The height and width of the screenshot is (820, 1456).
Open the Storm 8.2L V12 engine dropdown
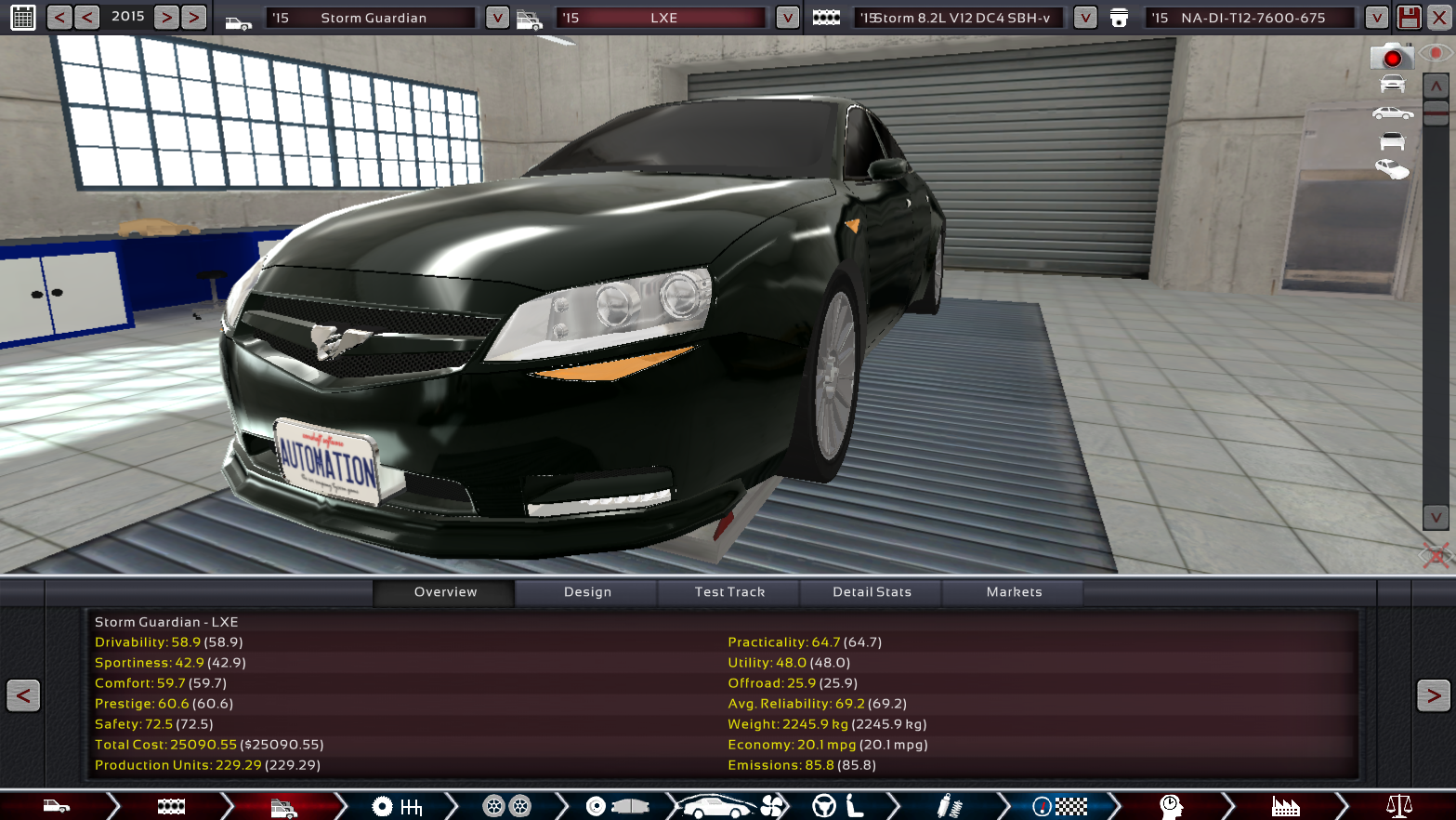[x=1084, y=18]
